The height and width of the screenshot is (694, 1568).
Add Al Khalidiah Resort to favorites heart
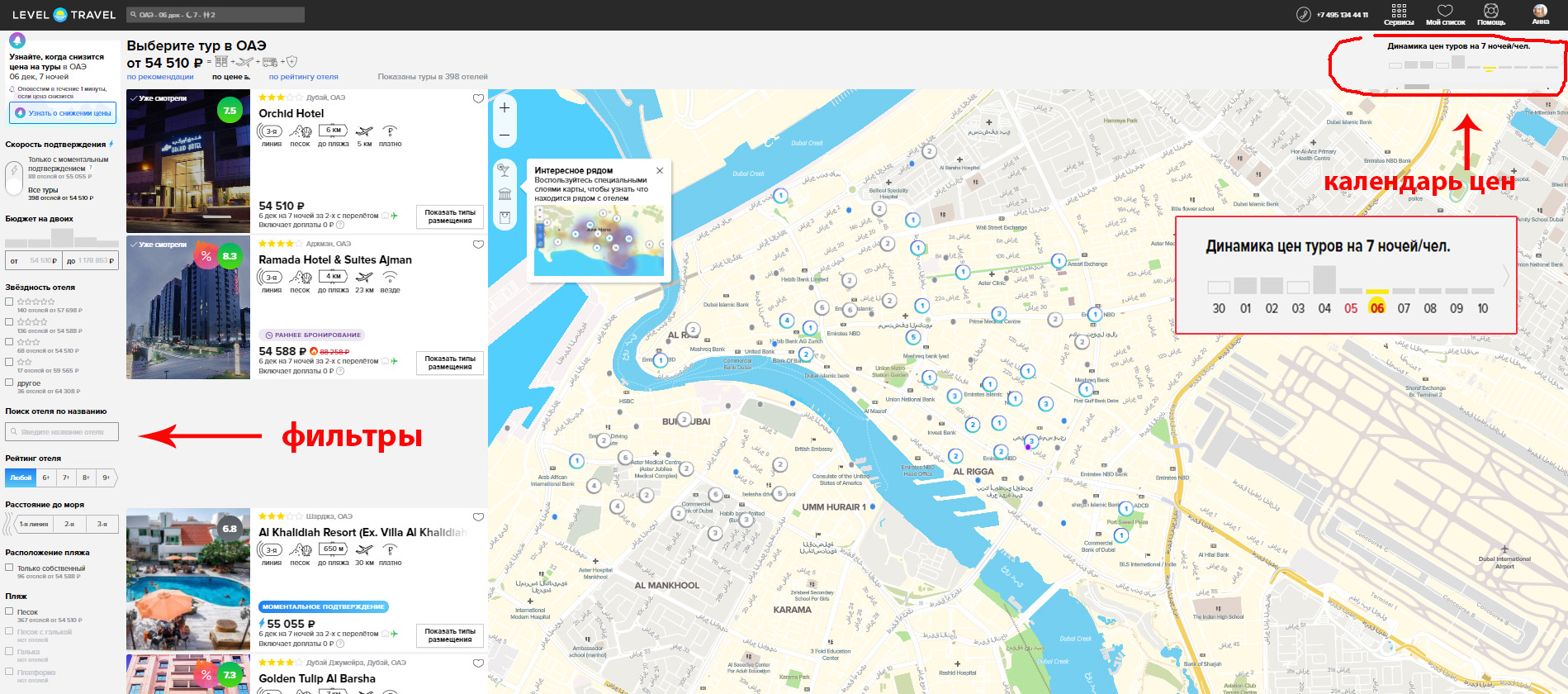point(478,517)
